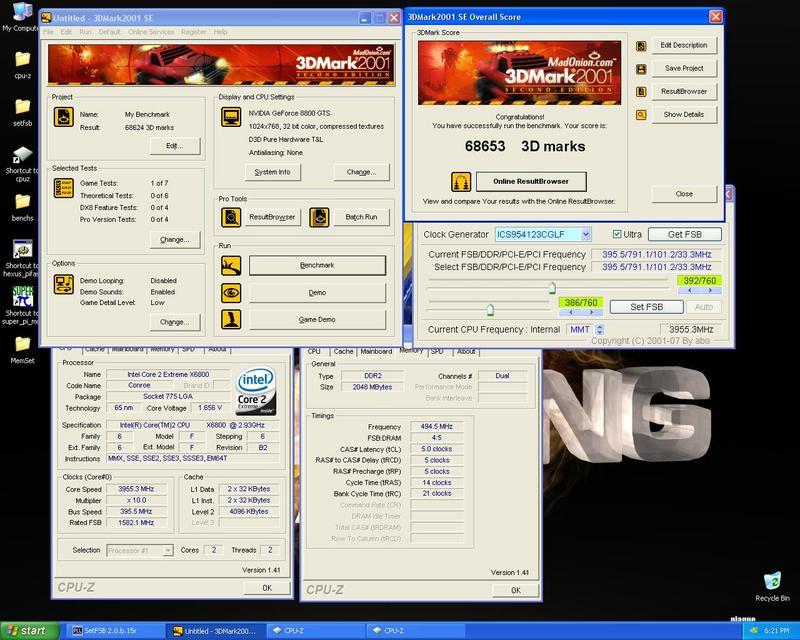The width and height of the screenshot is (800, 640).
Task: Click the upper FSB slider thumb in SetFSB
Action: click(552, 288)
